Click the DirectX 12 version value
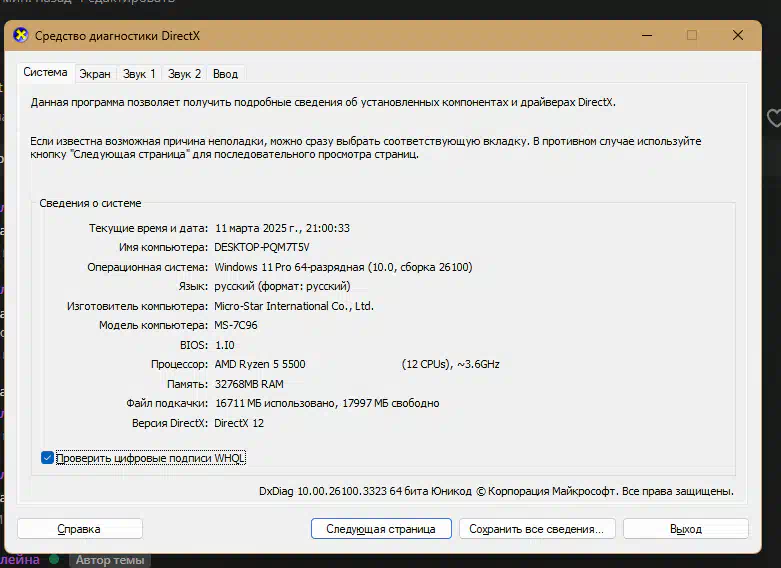The height and width of the screenshot is (568, 781). [239, 423]
